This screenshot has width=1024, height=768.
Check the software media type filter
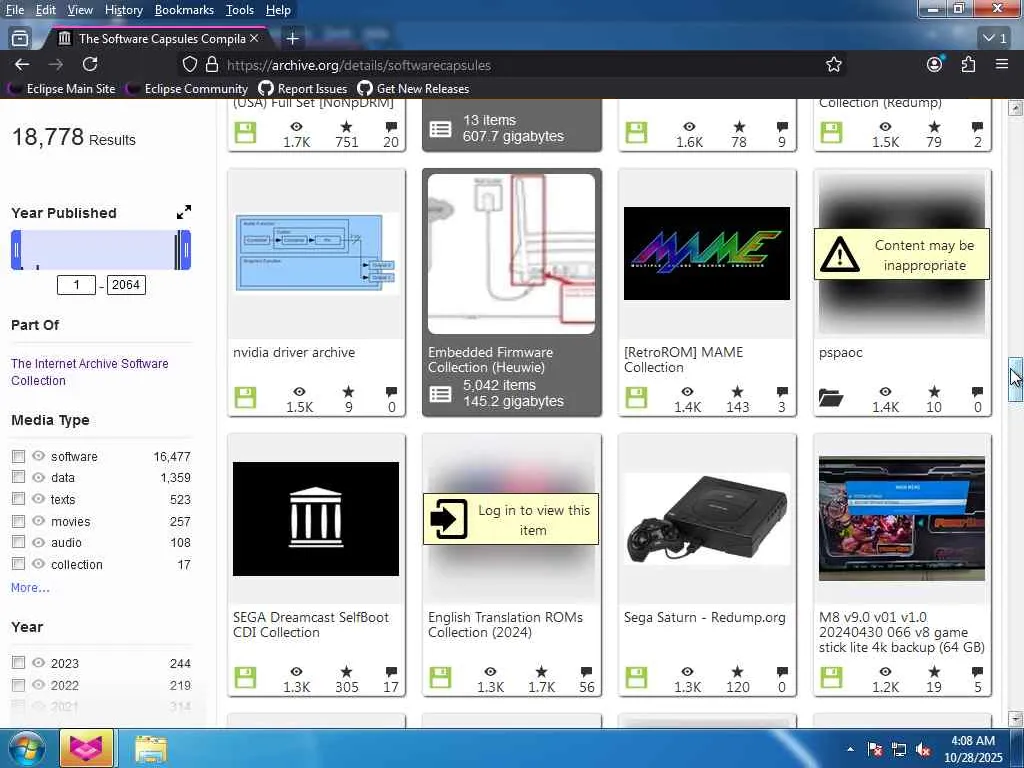point(18,456)
